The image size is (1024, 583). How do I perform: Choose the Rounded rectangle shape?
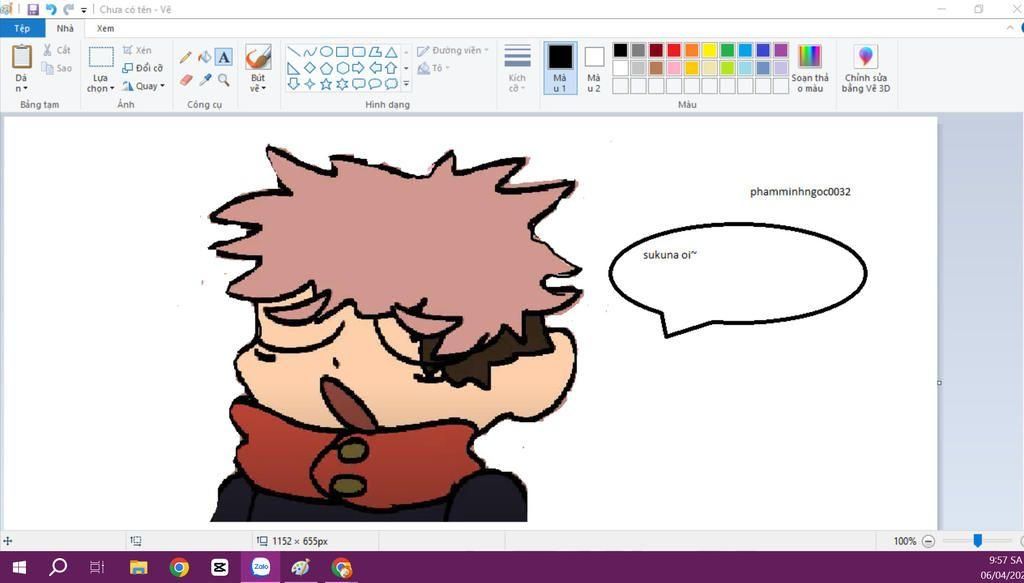(x=359, y=52)
